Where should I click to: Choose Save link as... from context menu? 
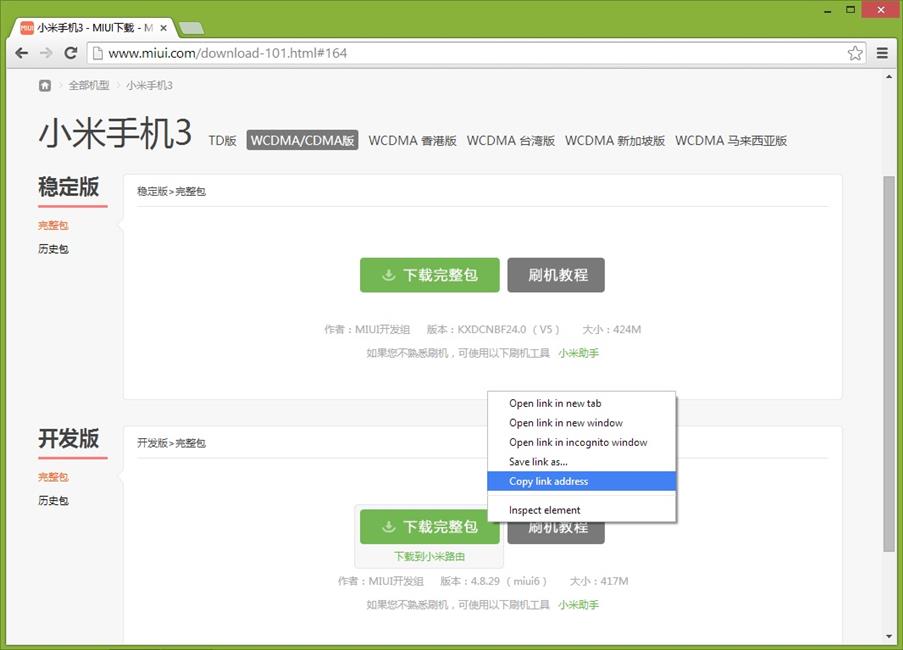coord(582,462)
